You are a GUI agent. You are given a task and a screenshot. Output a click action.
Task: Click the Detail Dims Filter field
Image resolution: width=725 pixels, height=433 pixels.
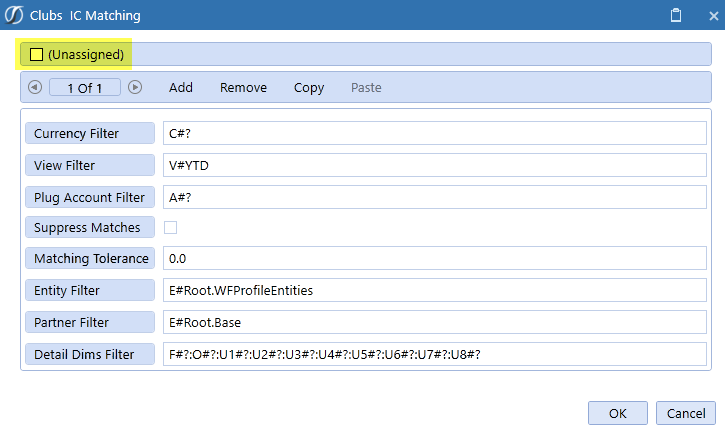click(x=434, y=354)
